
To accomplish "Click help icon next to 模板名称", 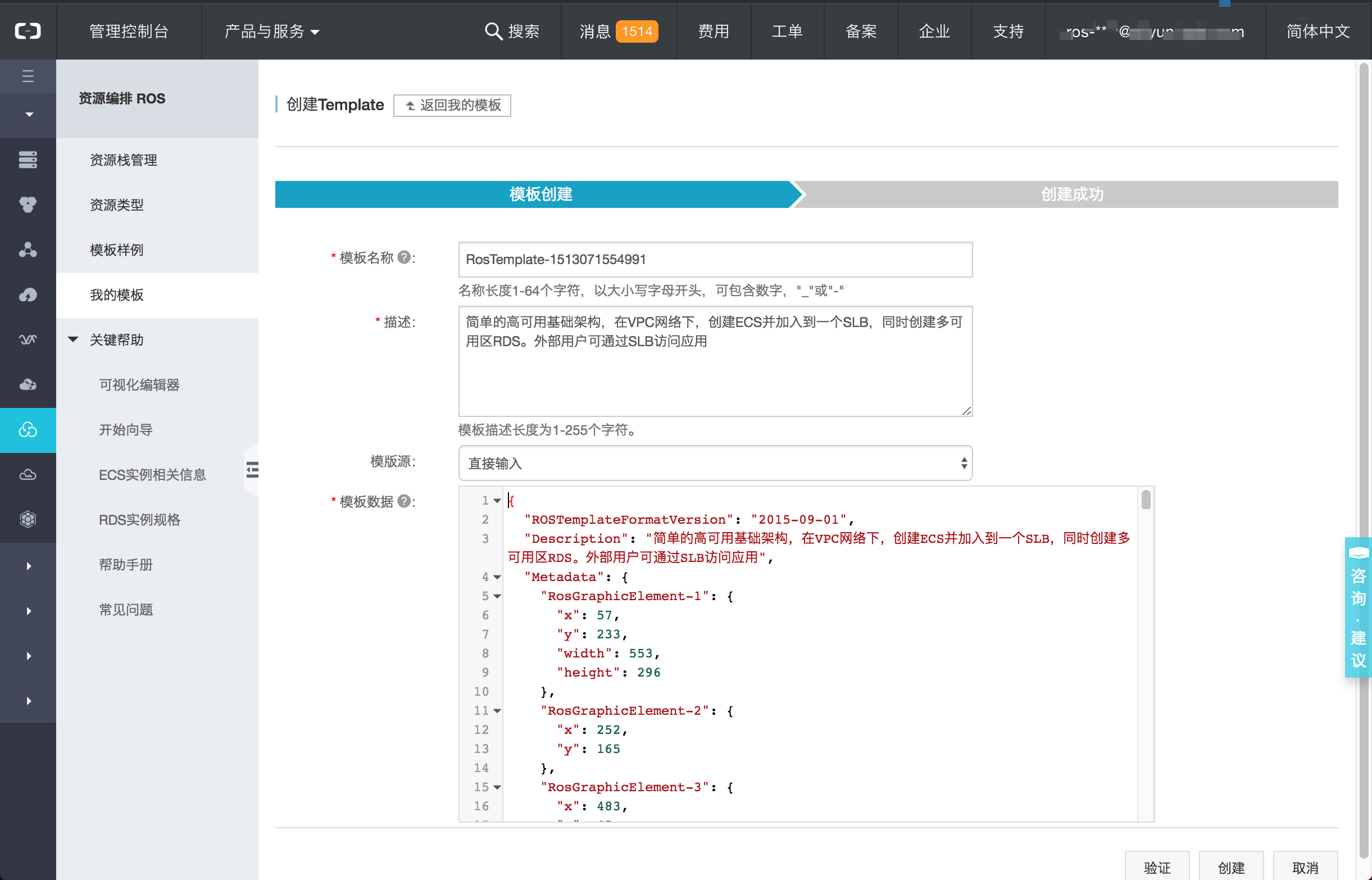I will (404, 258).
